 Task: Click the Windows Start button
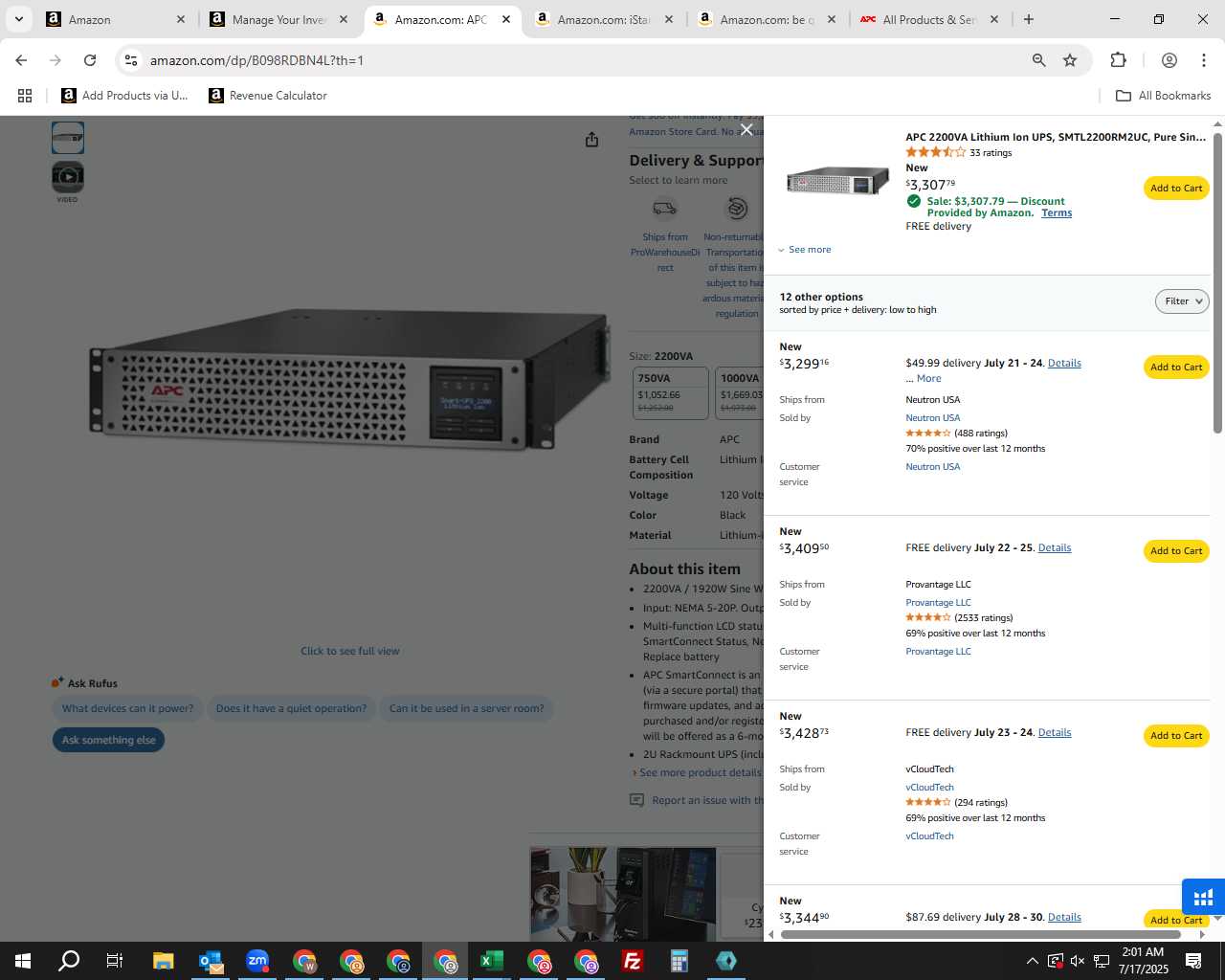[23, 961]
